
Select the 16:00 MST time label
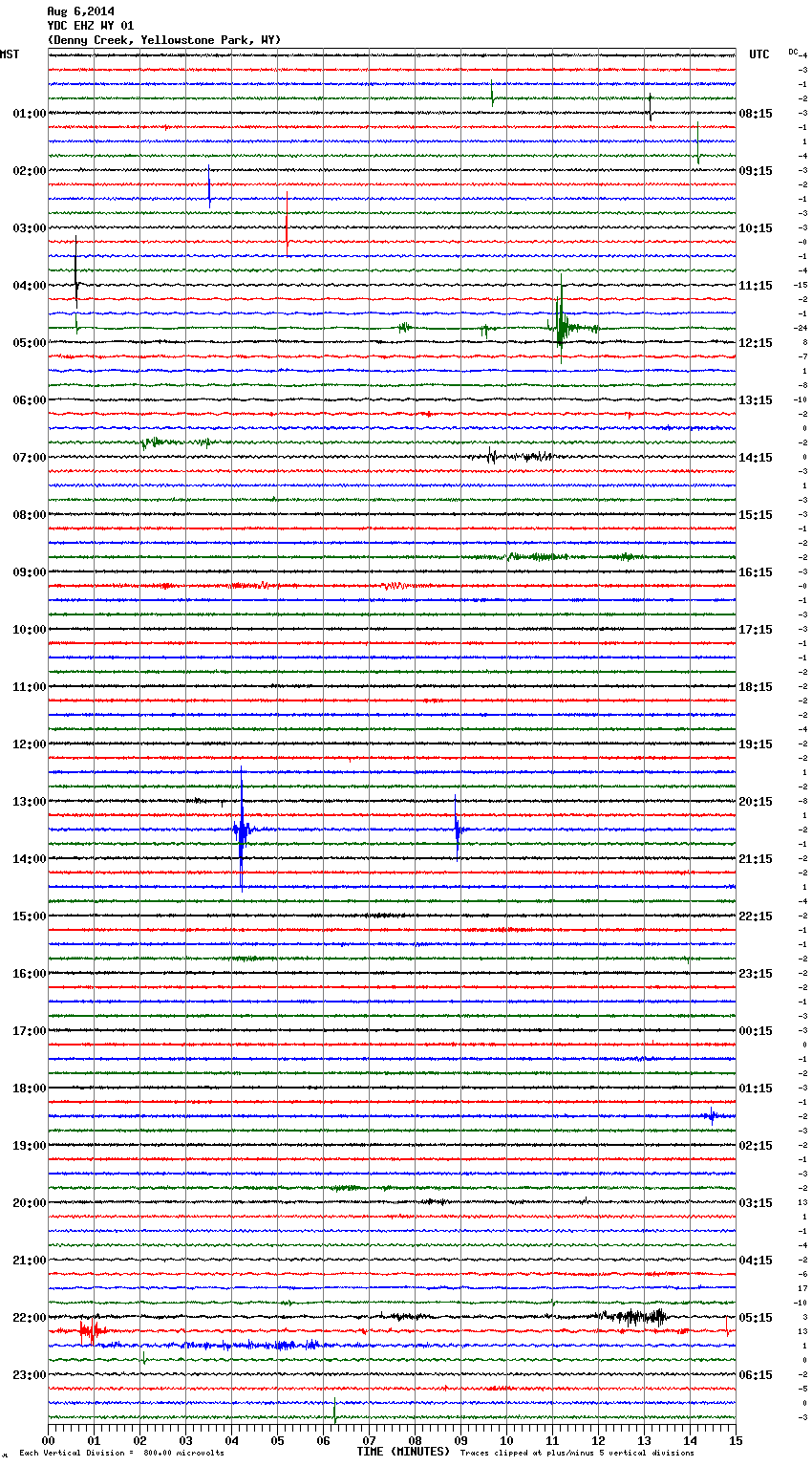30,974
